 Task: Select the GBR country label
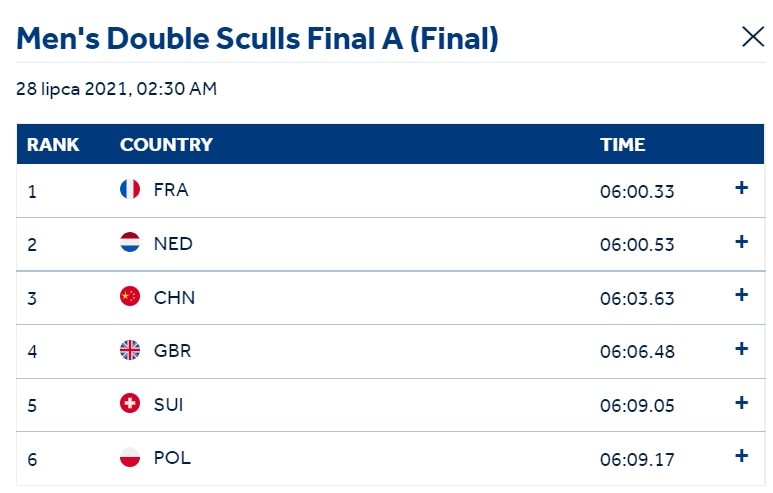pyautogui.click(x=173, y=351)
